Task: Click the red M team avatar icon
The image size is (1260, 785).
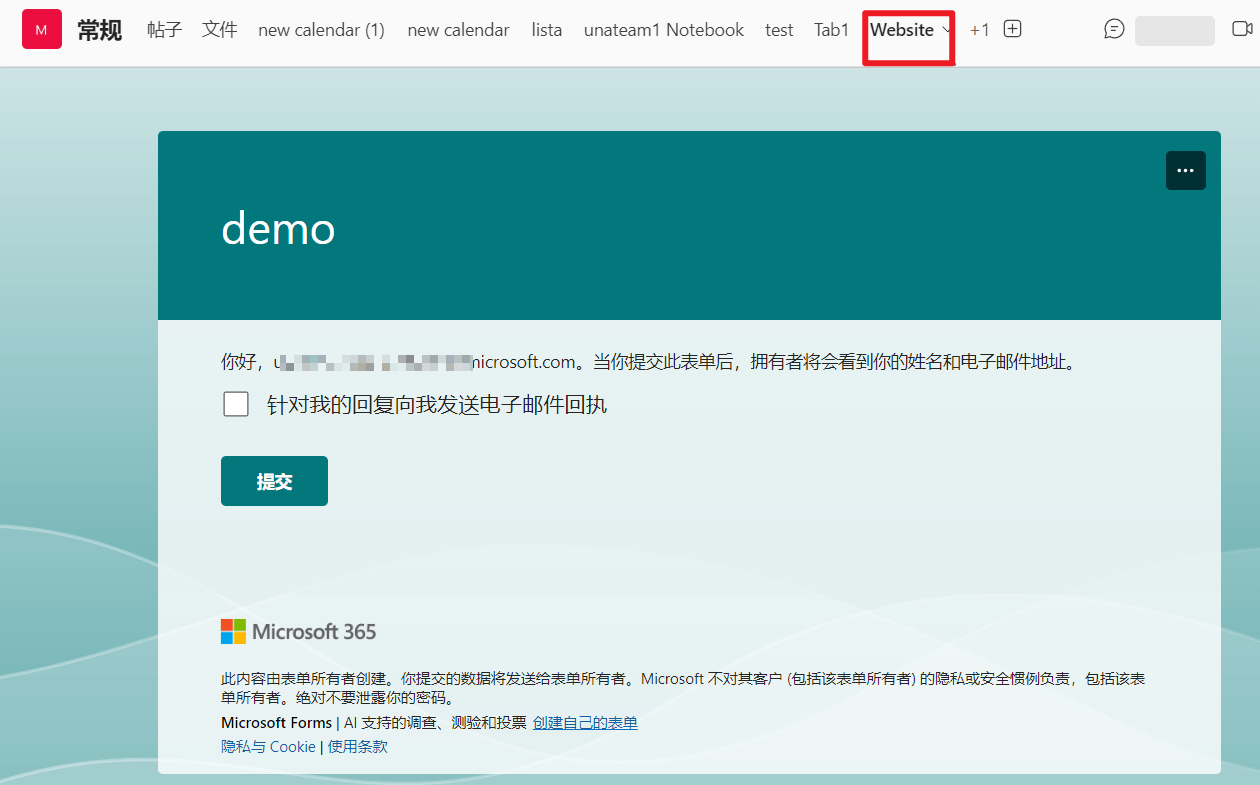Action: (41, 30)
